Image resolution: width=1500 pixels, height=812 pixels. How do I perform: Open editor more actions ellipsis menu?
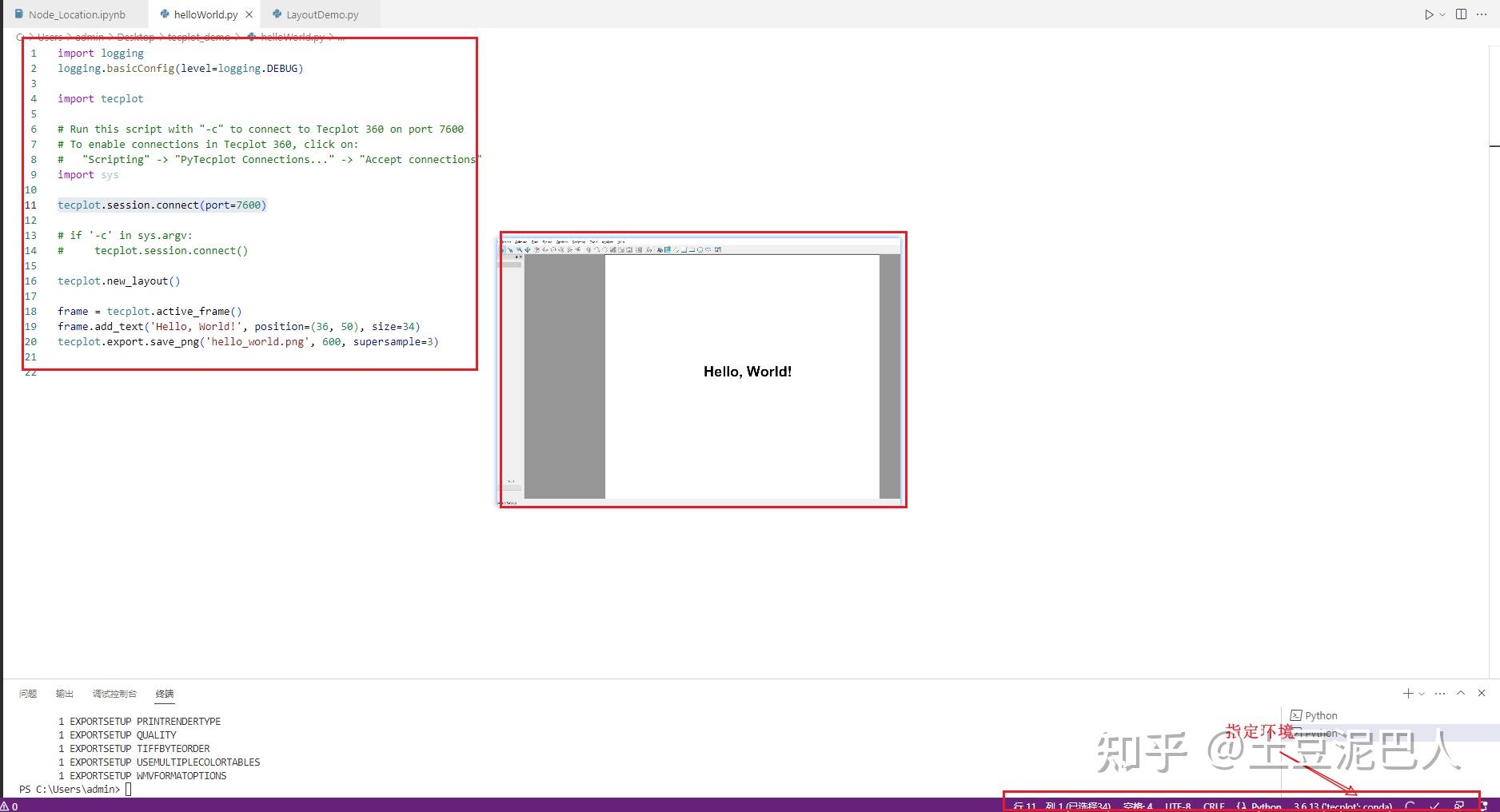pos(1482,14)
